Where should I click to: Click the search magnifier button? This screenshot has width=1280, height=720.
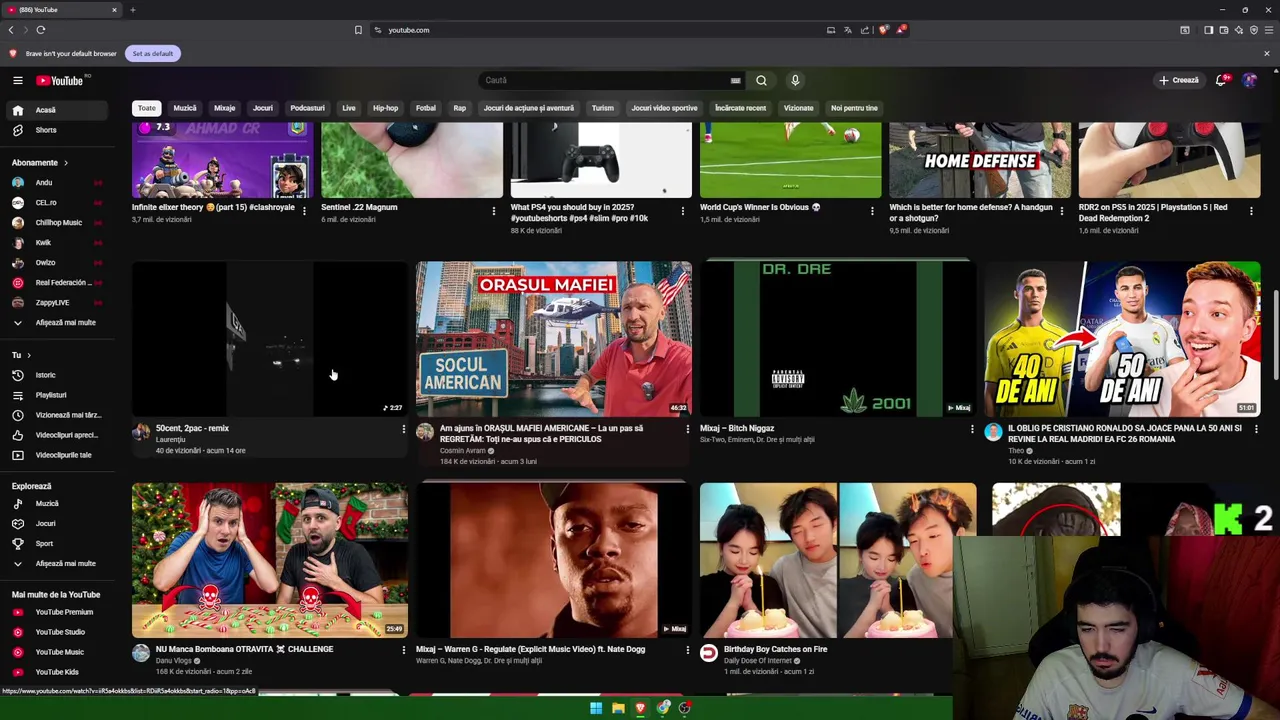[x=761, y=80]
